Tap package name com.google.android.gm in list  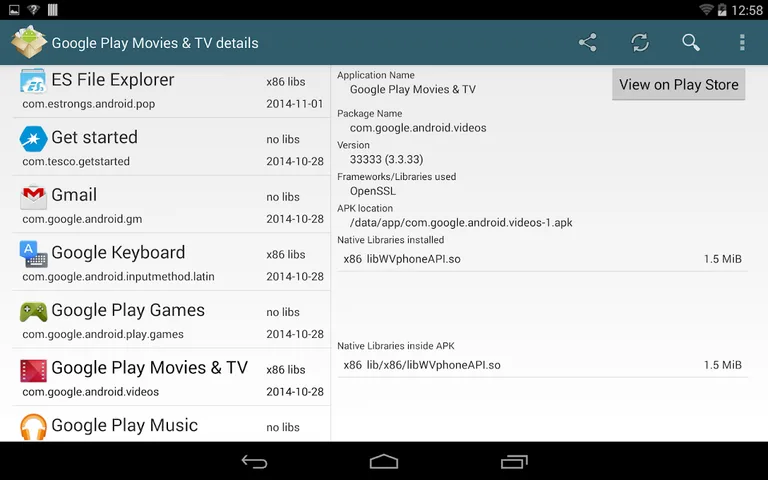82,219
